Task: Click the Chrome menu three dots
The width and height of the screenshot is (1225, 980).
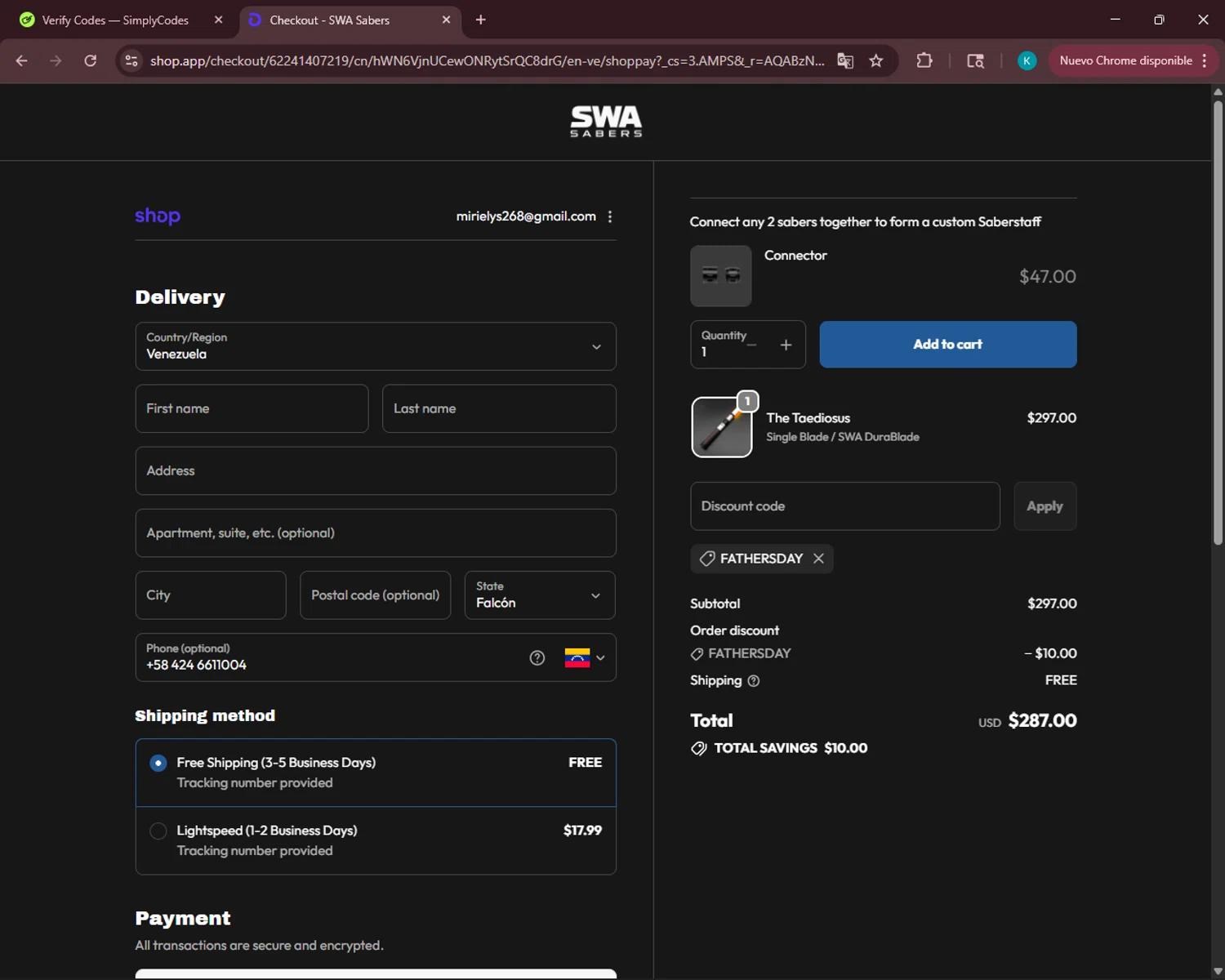Action: point(1204,60)
